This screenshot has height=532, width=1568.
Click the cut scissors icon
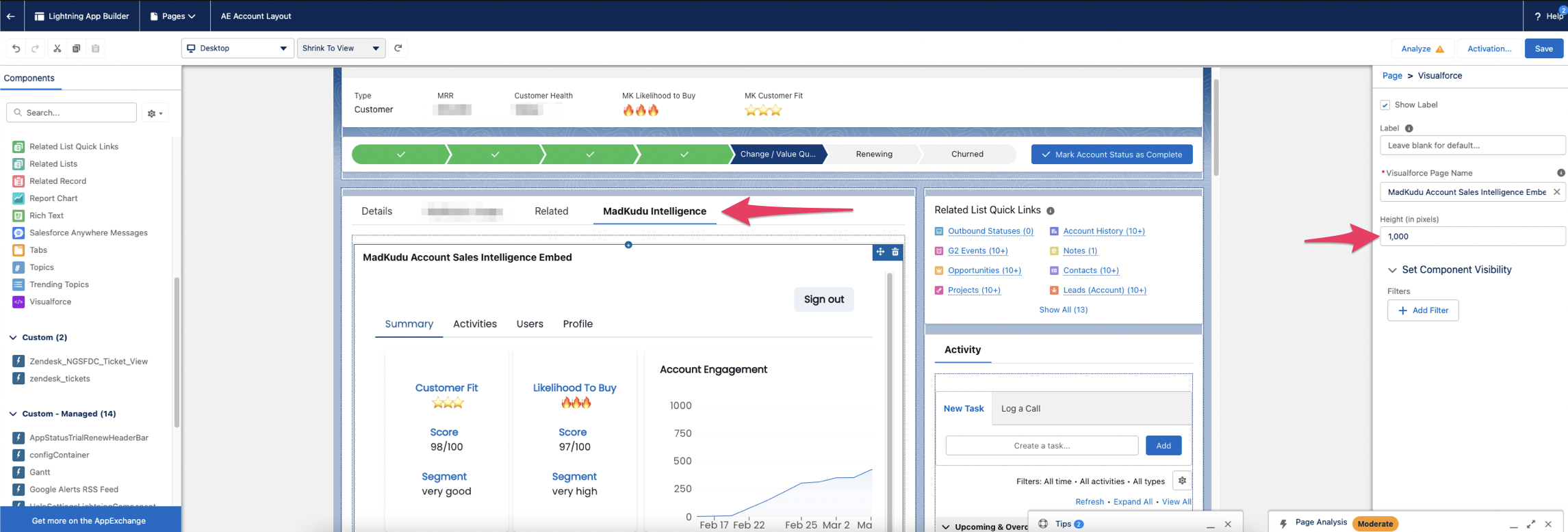pyautogui.click(x=57, y=49)
